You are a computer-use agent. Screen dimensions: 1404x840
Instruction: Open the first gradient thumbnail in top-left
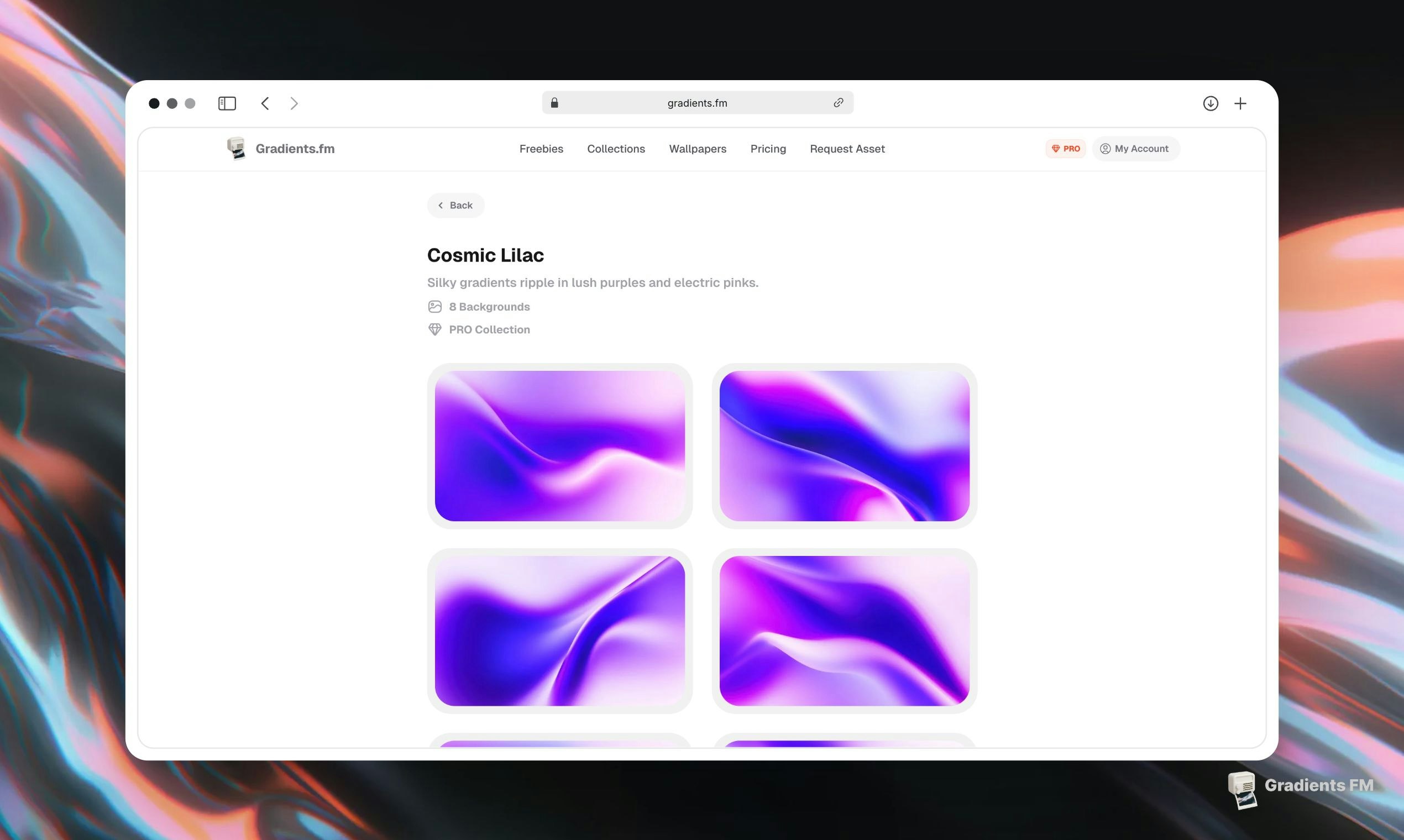(560, 446)
